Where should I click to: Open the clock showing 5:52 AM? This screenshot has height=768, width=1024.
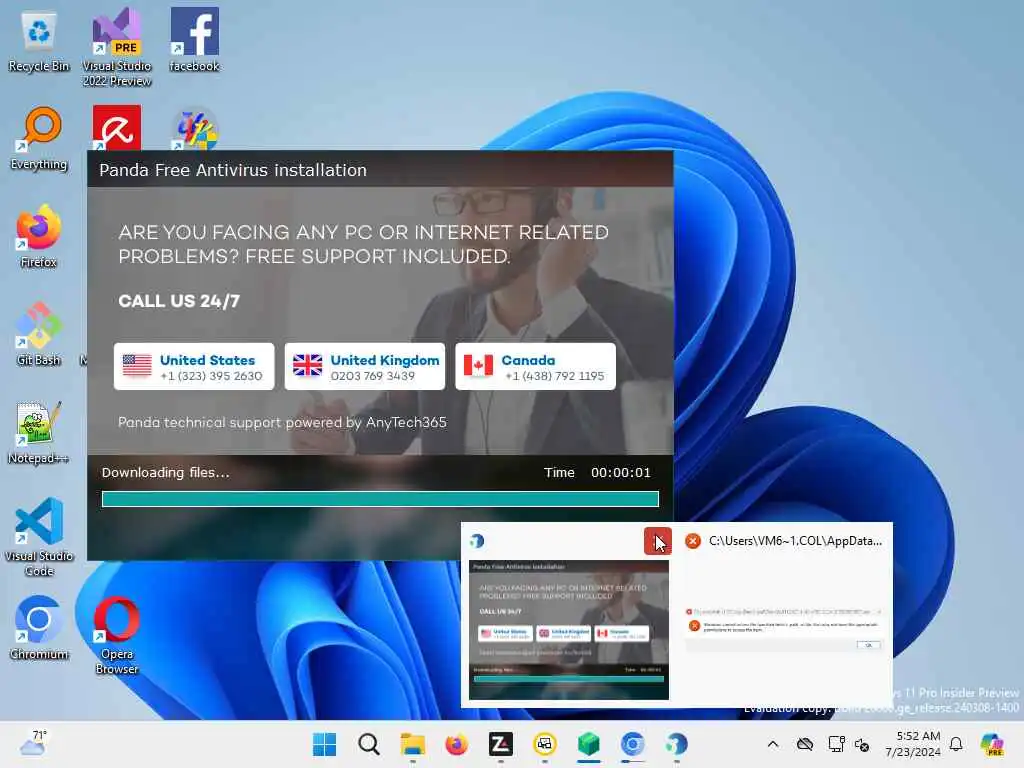(913, 744)
